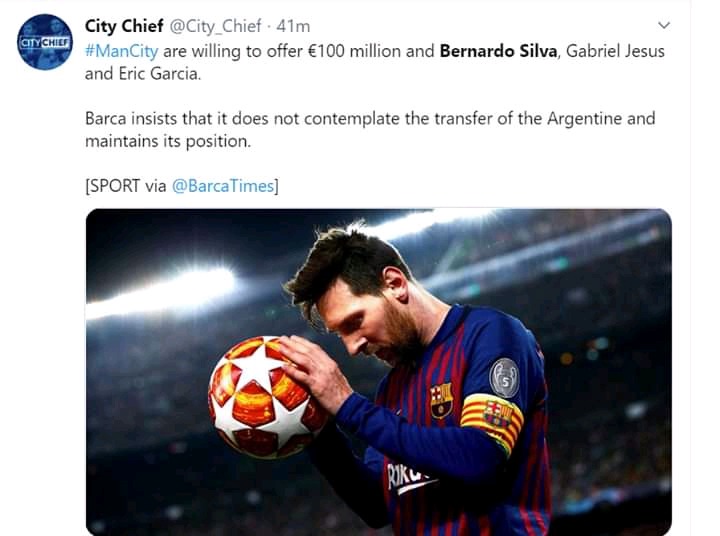The image size is (720, 536).
Task: Click the Champions League sleeve badge
Action: (x=504, y=377)
